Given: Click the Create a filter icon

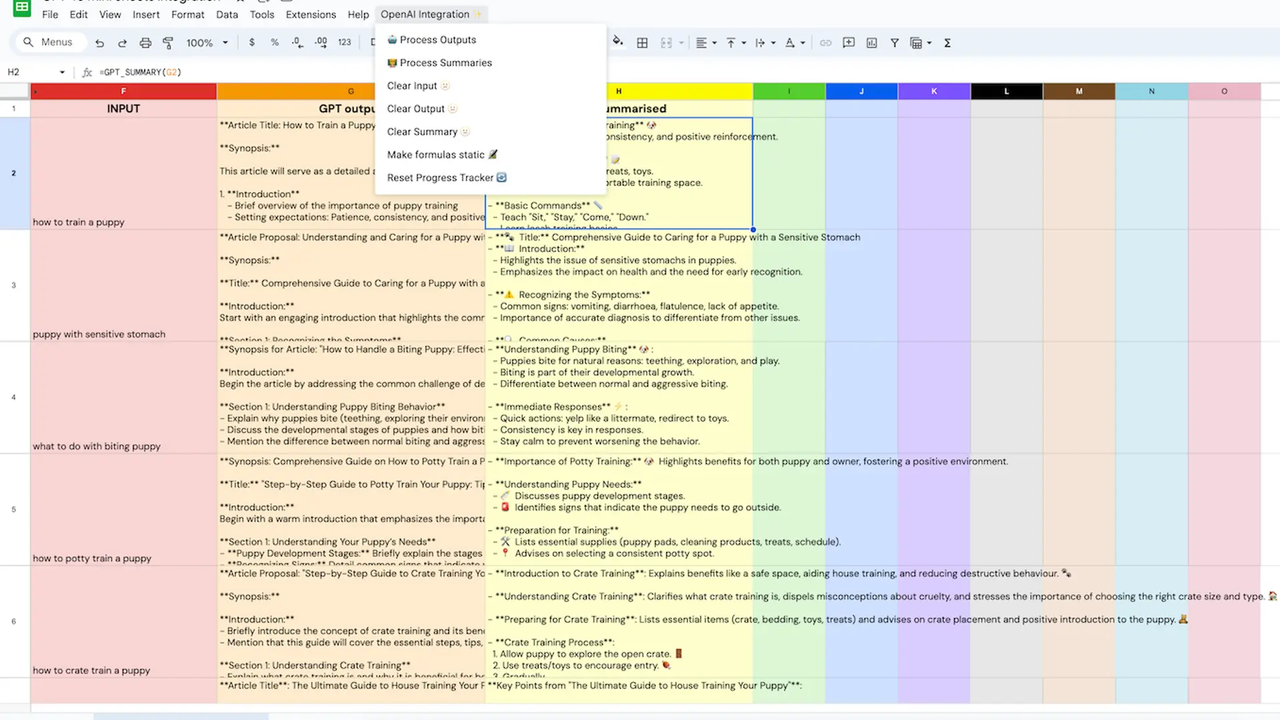Looking at the screenshot, I should 893,42.
